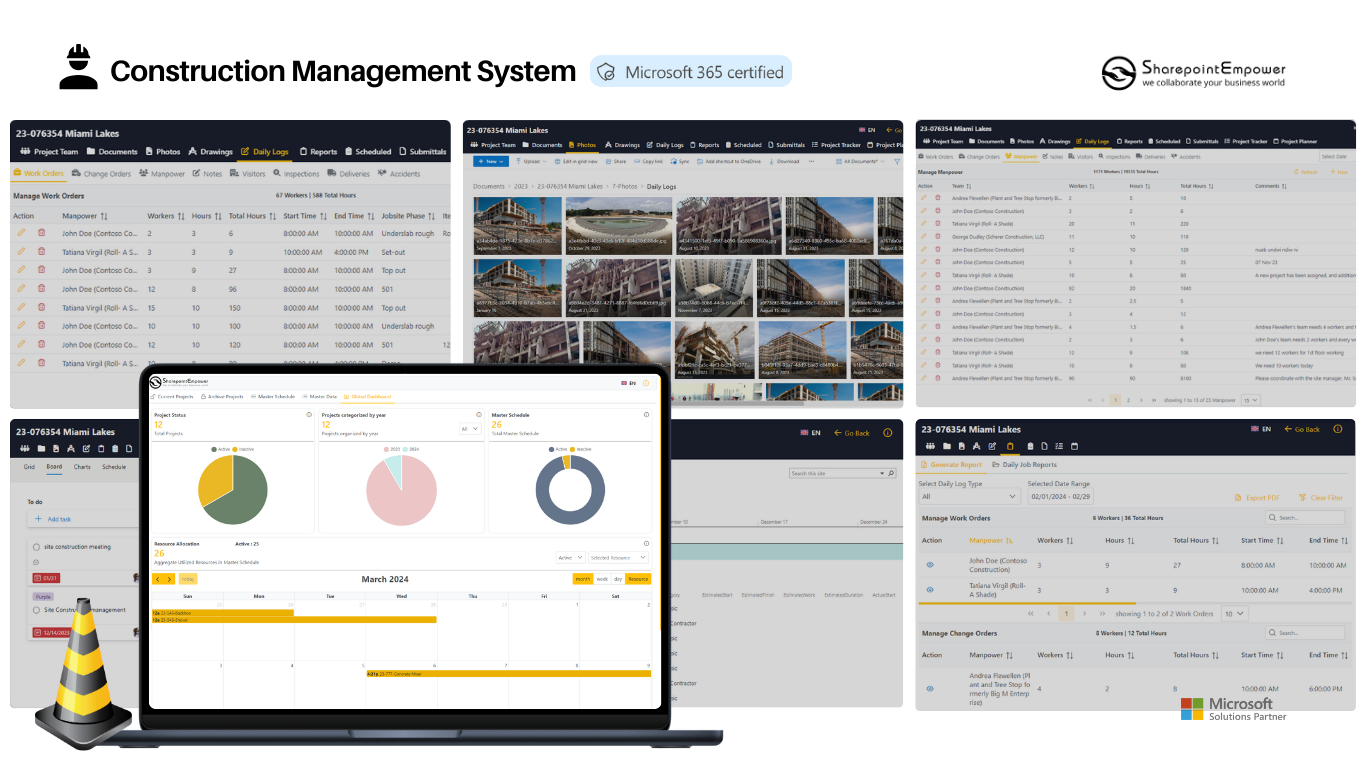Open the Select Daily Log Type dropdown

point(969,496)
